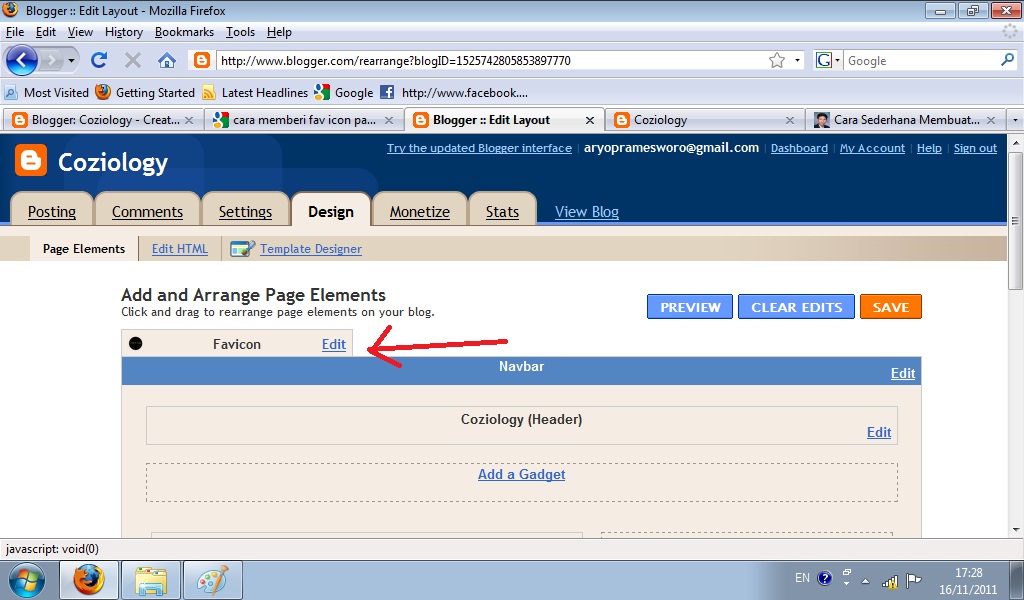The height and width of the screenshot is (600, 1024).
Task: Go back with the Firefox back arrow
Action: click(x=22, y=61)
